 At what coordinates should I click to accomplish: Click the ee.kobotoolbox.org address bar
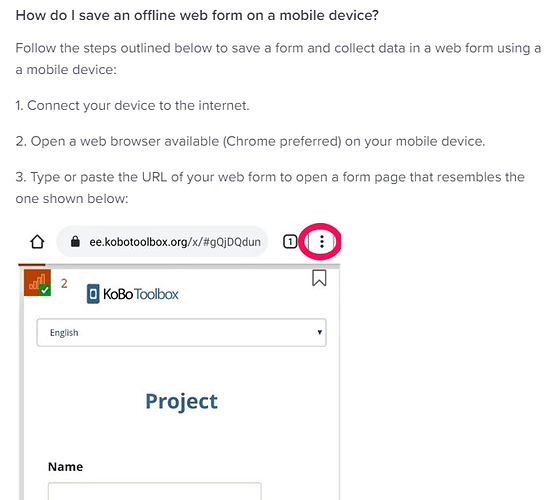pyautogui.click(x=162, y=242)
